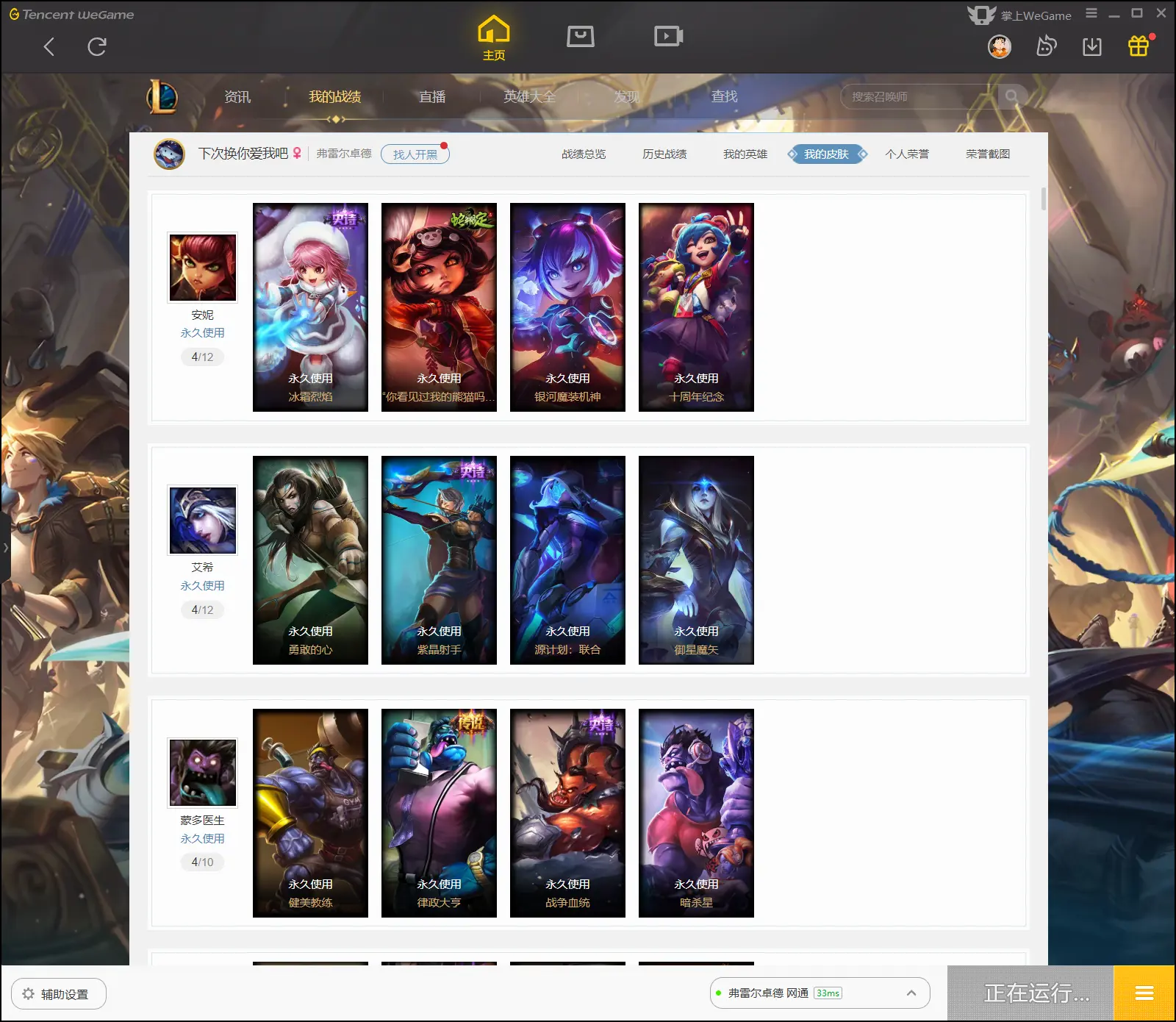1176x1022 pixels.
Task: Refresh the page with reload icon
Action: click(x=97, y=47)
